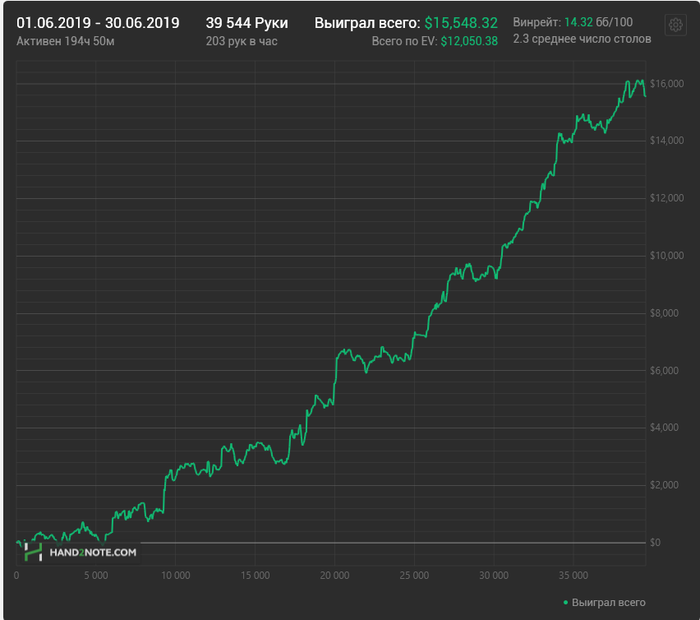Click the EV total value $12,050.38
Image resolution: width=700 pixels, height=620 pixels.
coord(469,41)
